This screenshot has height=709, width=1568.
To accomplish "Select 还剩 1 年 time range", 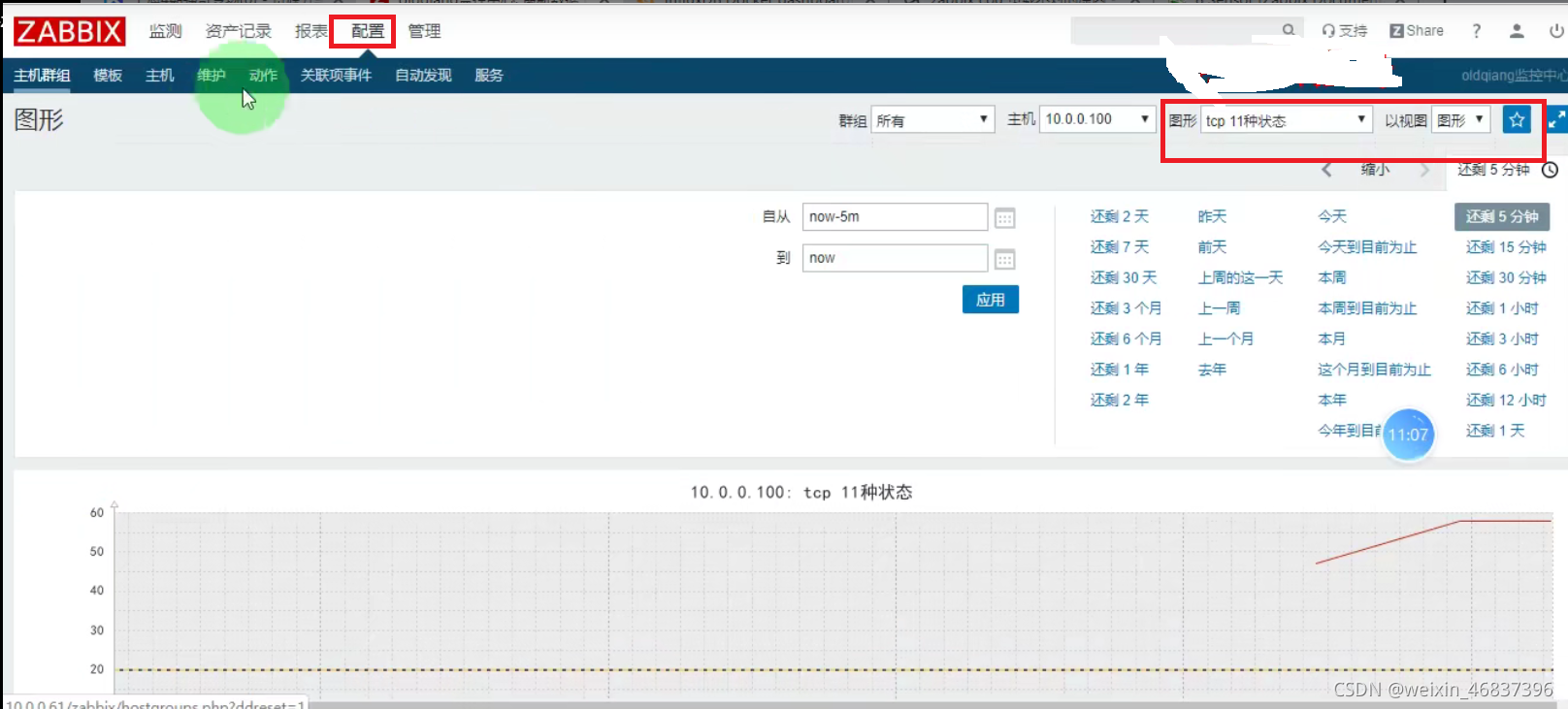I will tap(1120, 370).
